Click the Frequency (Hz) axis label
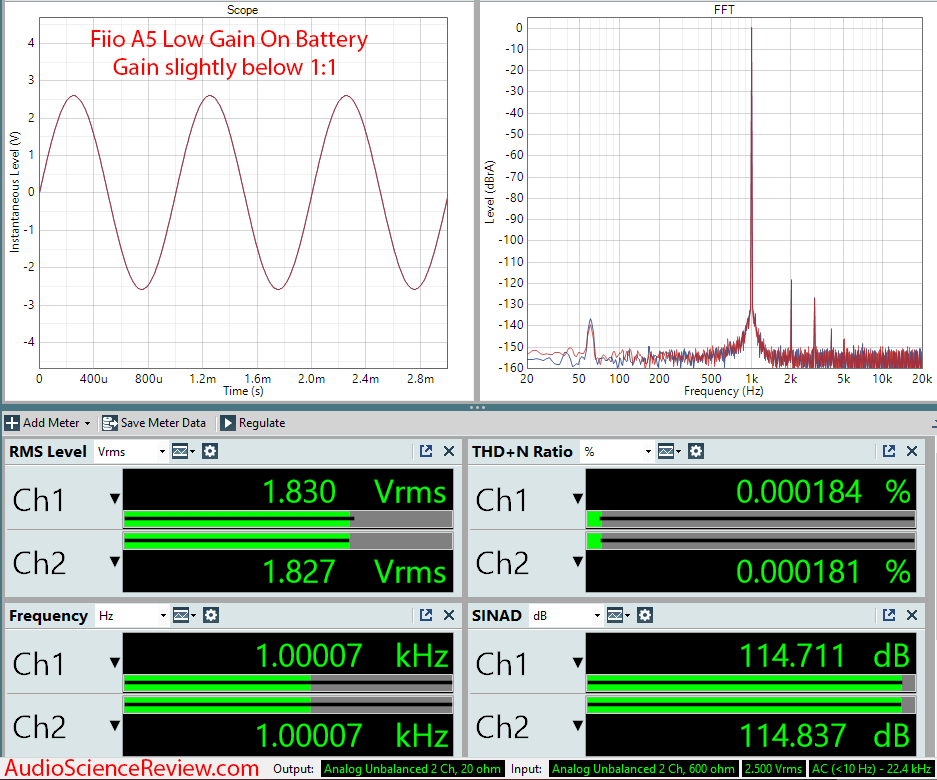This screenshot has width=937, height=780. [724, 391]
